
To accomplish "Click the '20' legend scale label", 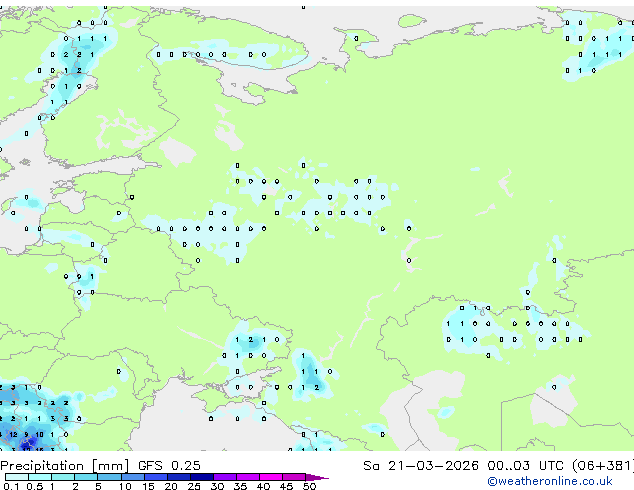I will pyautogui.click(x=171, y=486).
